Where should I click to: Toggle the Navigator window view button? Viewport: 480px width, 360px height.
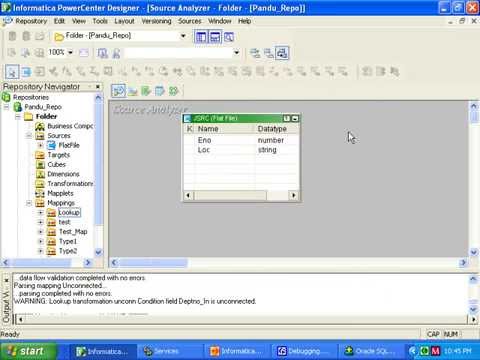click(201, 37)
